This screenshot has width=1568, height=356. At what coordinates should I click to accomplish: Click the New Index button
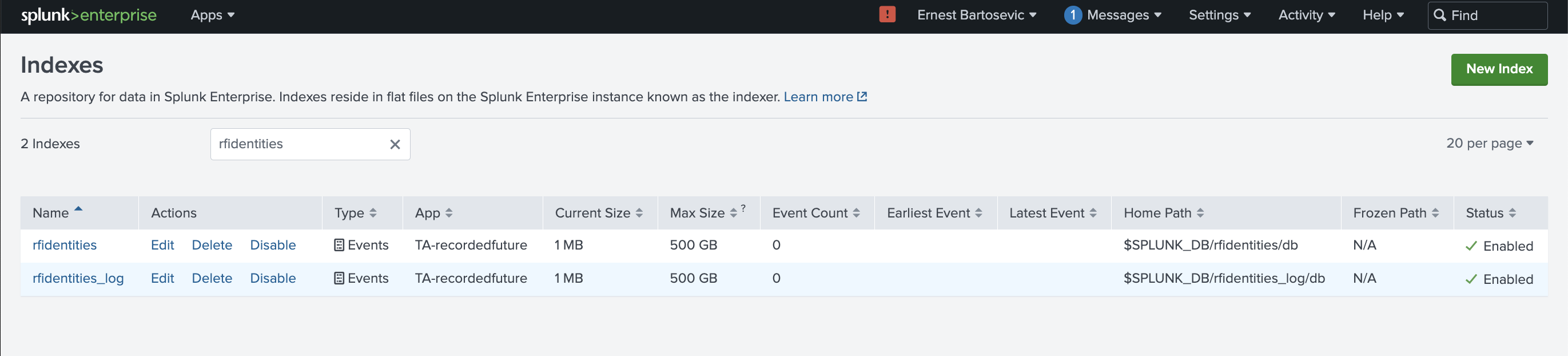(x=1498, y=69)
